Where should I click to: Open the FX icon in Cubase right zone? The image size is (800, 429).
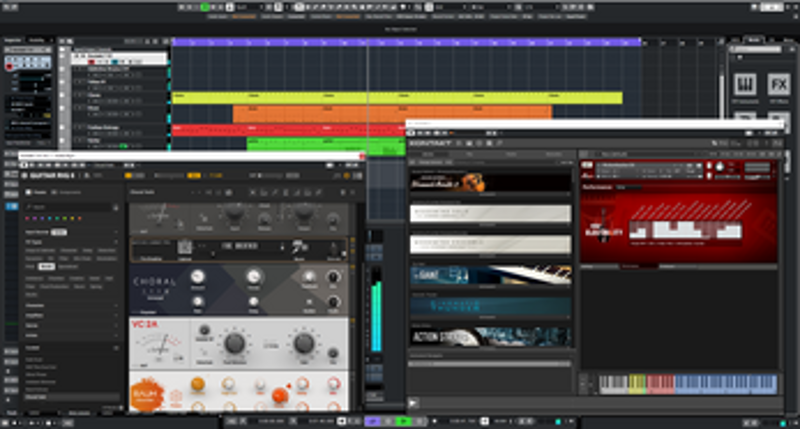coord(779,84)
